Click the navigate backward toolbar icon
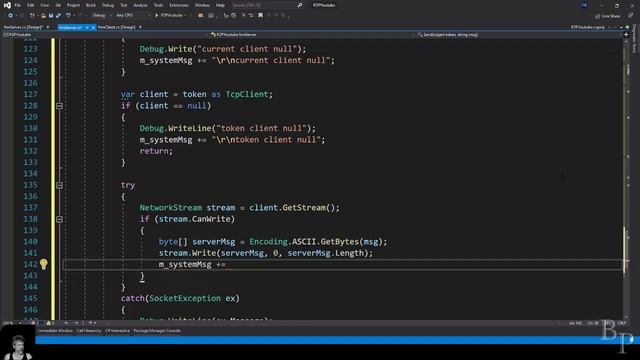 coord(10,16)
